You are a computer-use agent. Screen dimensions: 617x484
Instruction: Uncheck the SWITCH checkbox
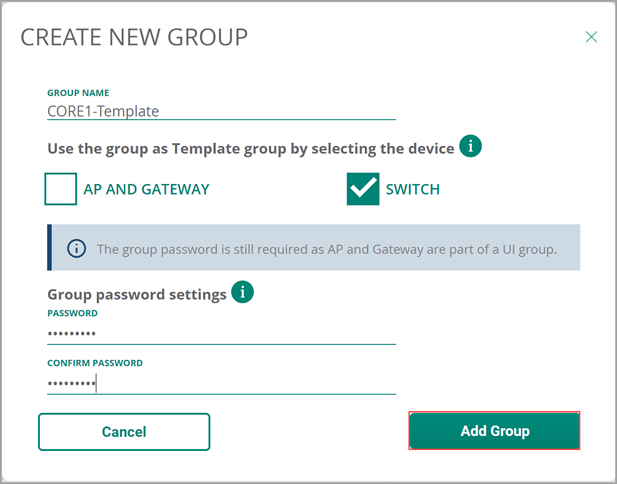(x=363, y=189)
